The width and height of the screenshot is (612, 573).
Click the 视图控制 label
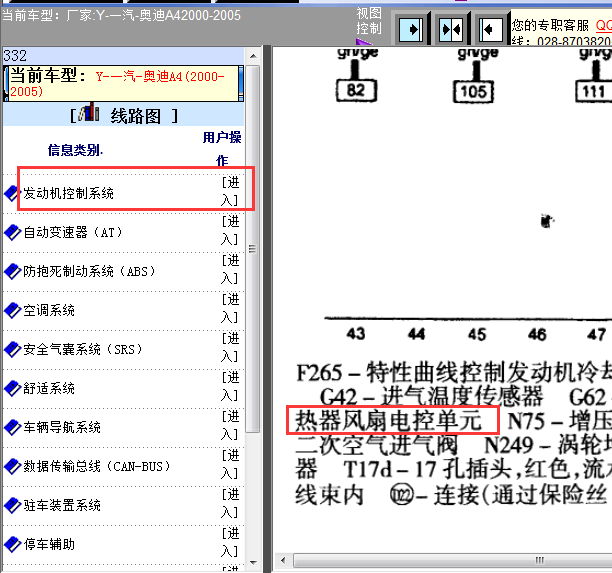click(369, 21)
